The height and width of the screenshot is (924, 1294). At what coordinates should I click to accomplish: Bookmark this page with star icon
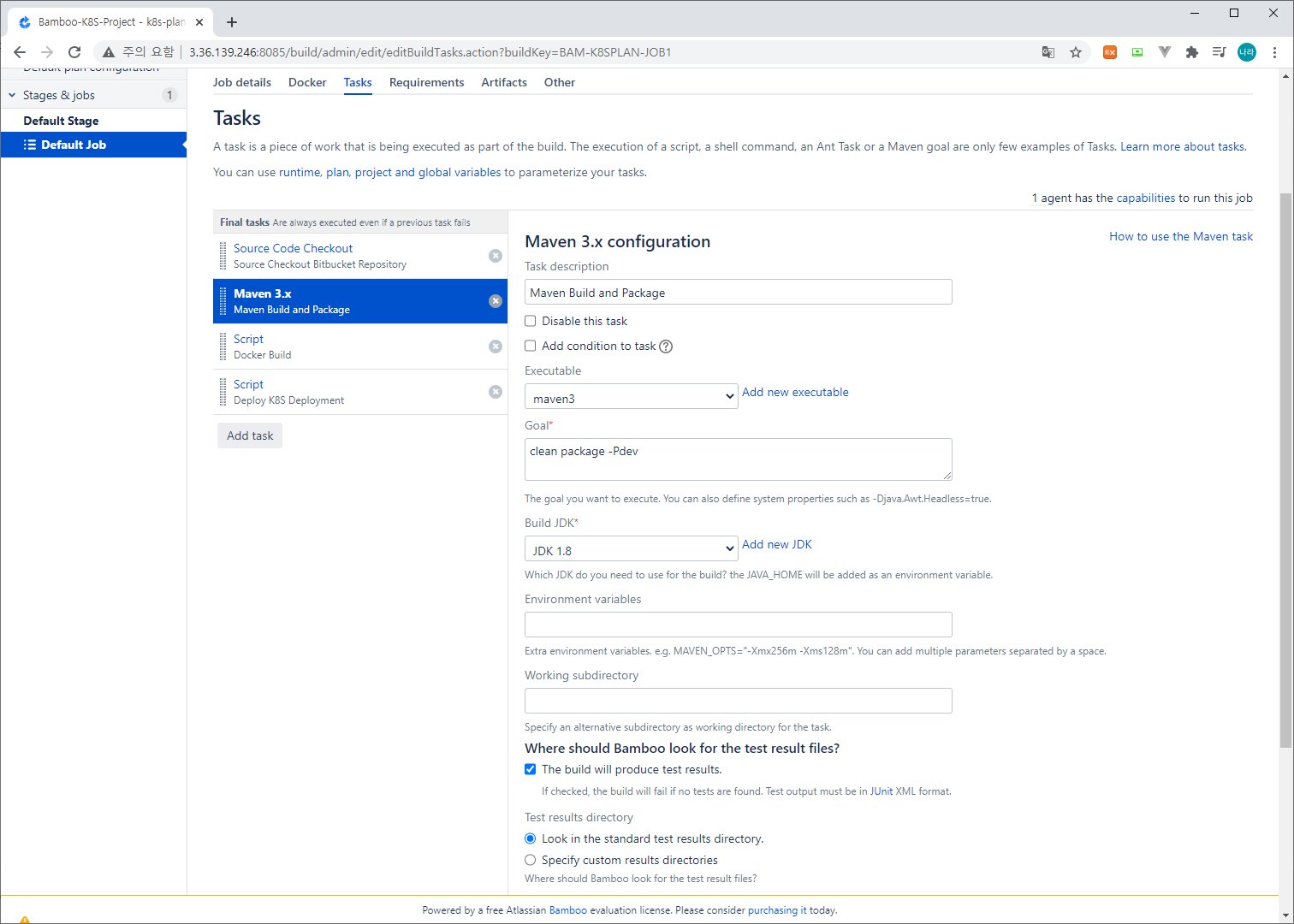pyautogui.click(x=1076, y=52)
